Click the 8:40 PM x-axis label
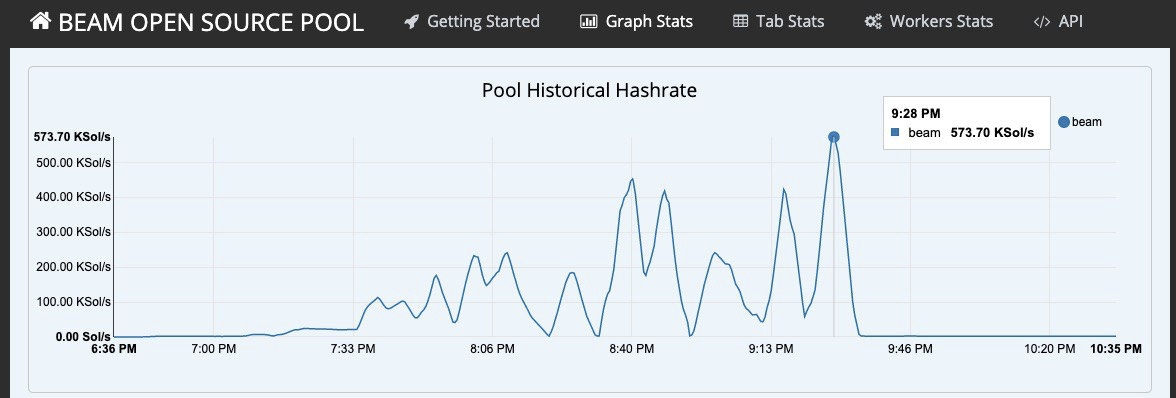 [x=632, y=349]
